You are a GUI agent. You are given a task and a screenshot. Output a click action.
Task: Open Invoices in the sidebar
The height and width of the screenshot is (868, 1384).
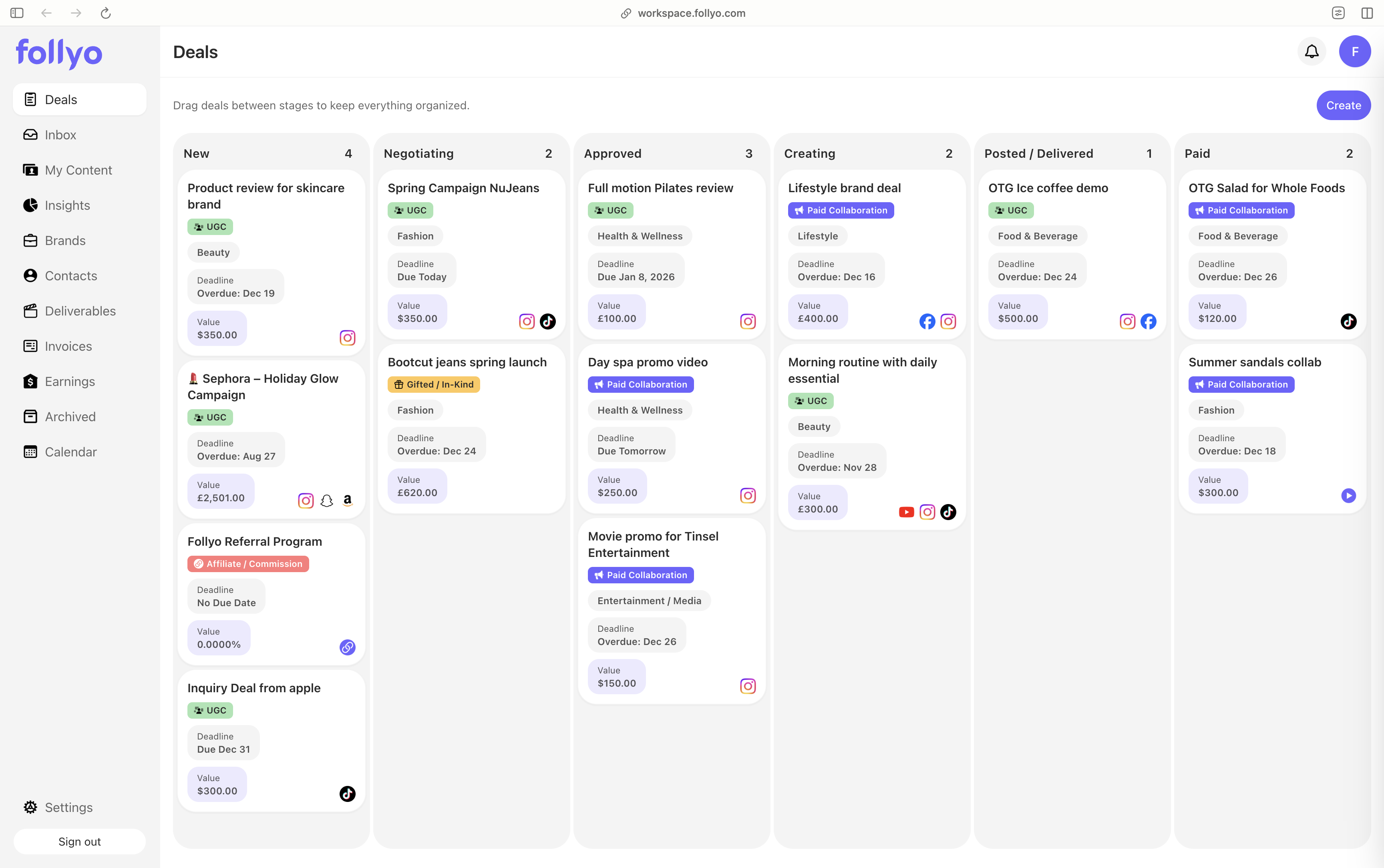click(x=68, y=346)
